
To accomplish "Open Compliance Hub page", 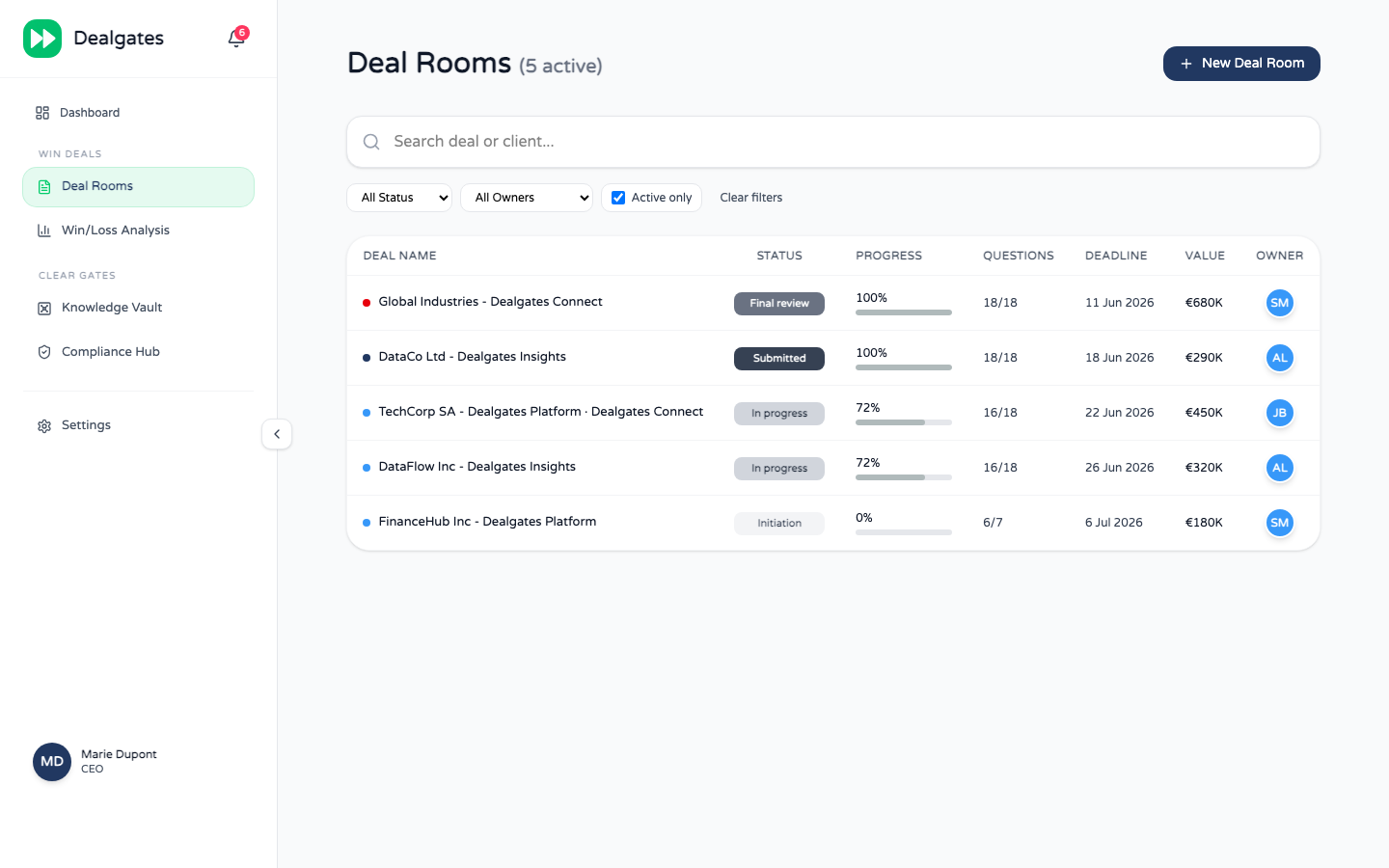I will pyautogui.click(x=139, y=352).
